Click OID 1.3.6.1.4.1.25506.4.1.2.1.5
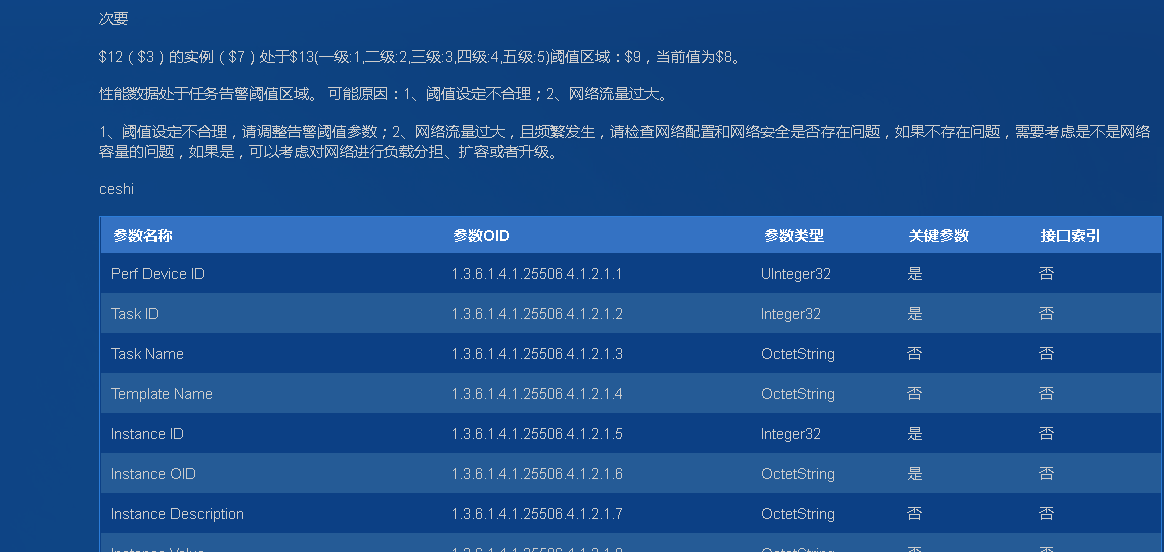Image resolution: width=1164 pixels, height=552 pixels. [x=537, y=434]
